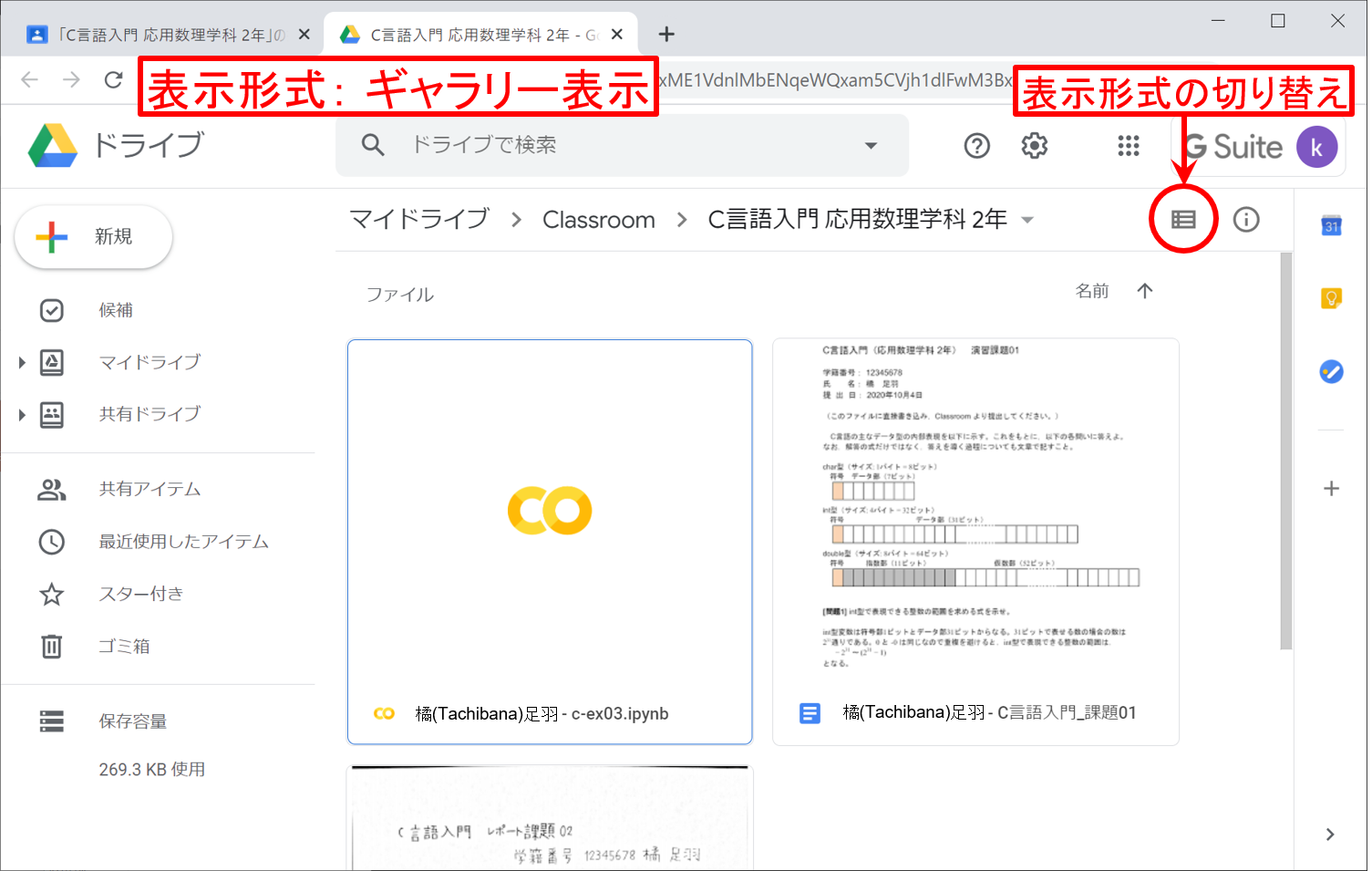Viewport: 1372px width, 871px height.
Task: Click 名前 sort column label
Action: tap(1092, 291)
